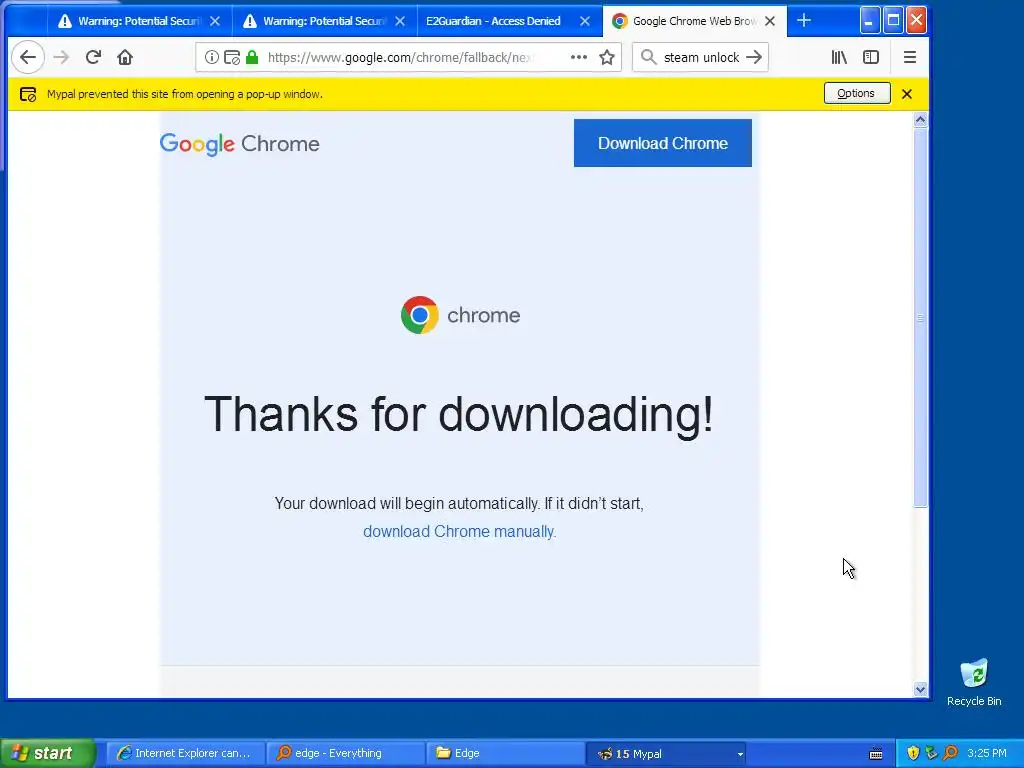This screenshot has height=768, width=1024.
Task: Click the vertical scrollbar thumb
Action: [920, 317]
